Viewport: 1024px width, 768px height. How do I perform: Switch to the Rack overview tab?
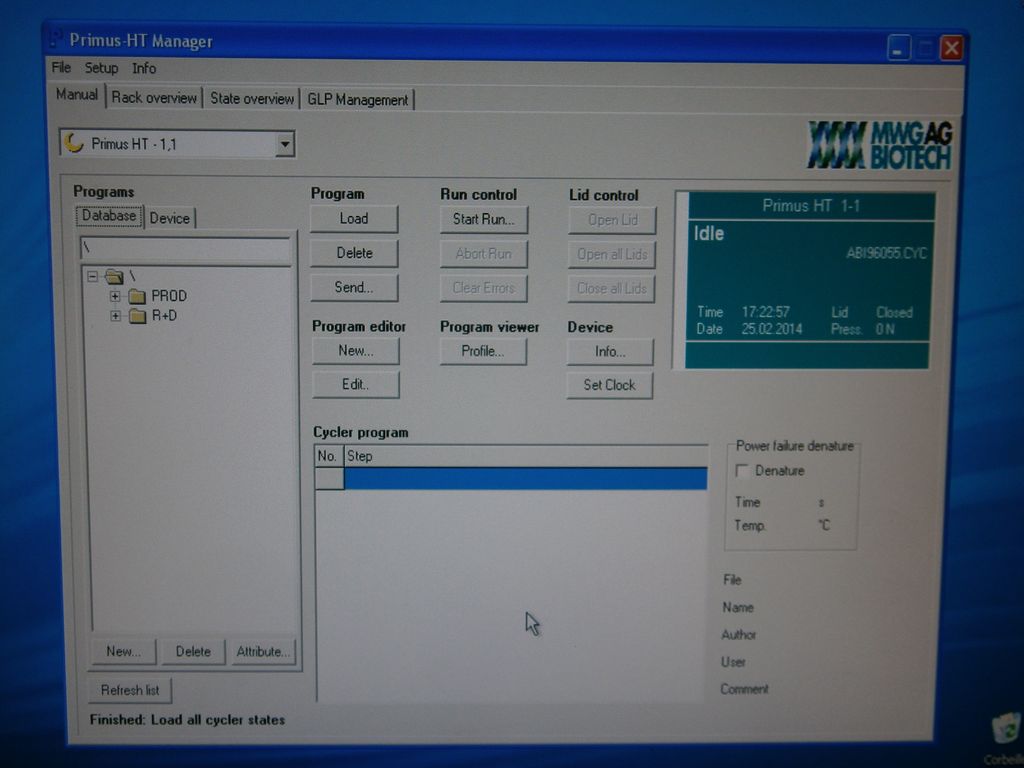(x=154, y=98)
